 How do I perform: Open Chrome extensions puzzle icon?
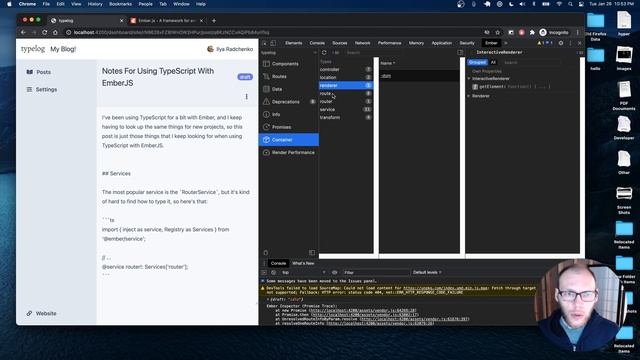tap(532, 32)
